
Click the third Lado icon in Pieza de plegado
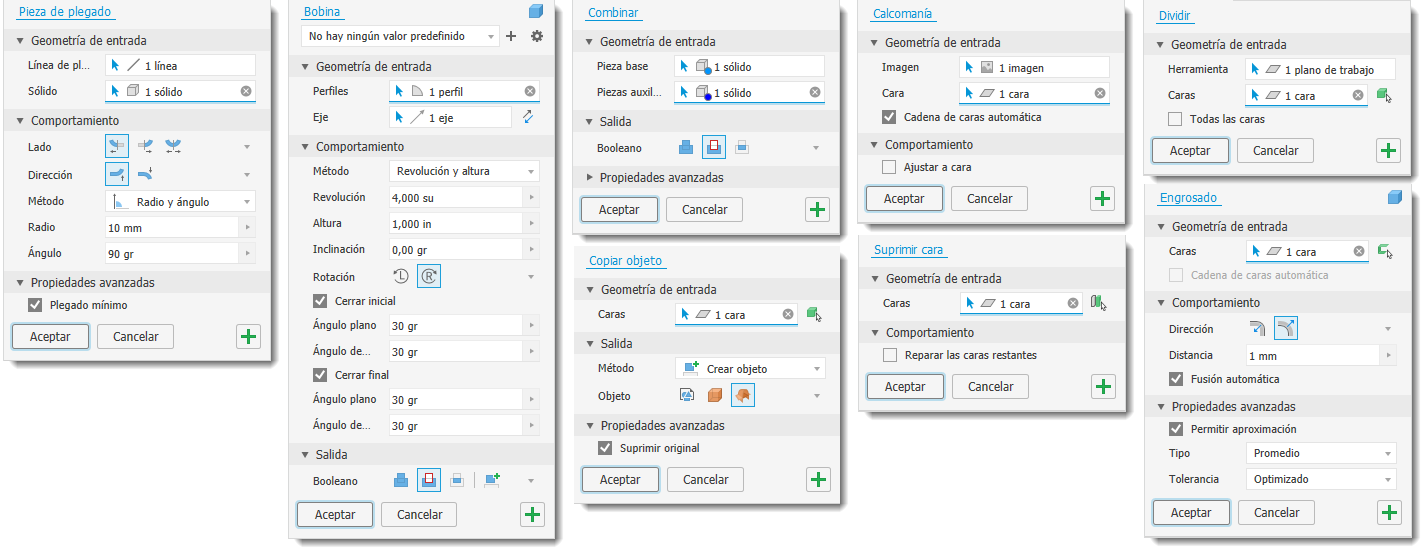tap(173, 147)
